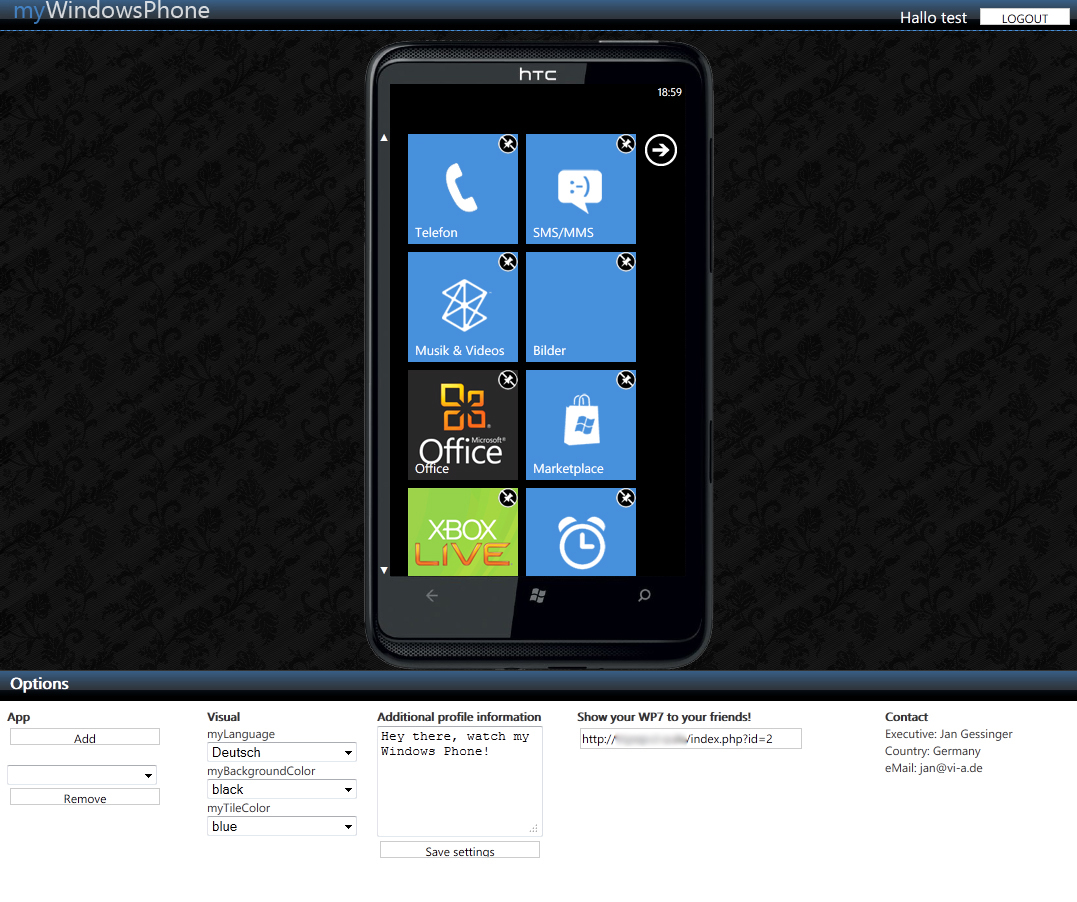Viewport: 1077px width, 902px height.
Task: Open the myLanguage dropdown showing Deutsch
Action: (x=282, y=752)
